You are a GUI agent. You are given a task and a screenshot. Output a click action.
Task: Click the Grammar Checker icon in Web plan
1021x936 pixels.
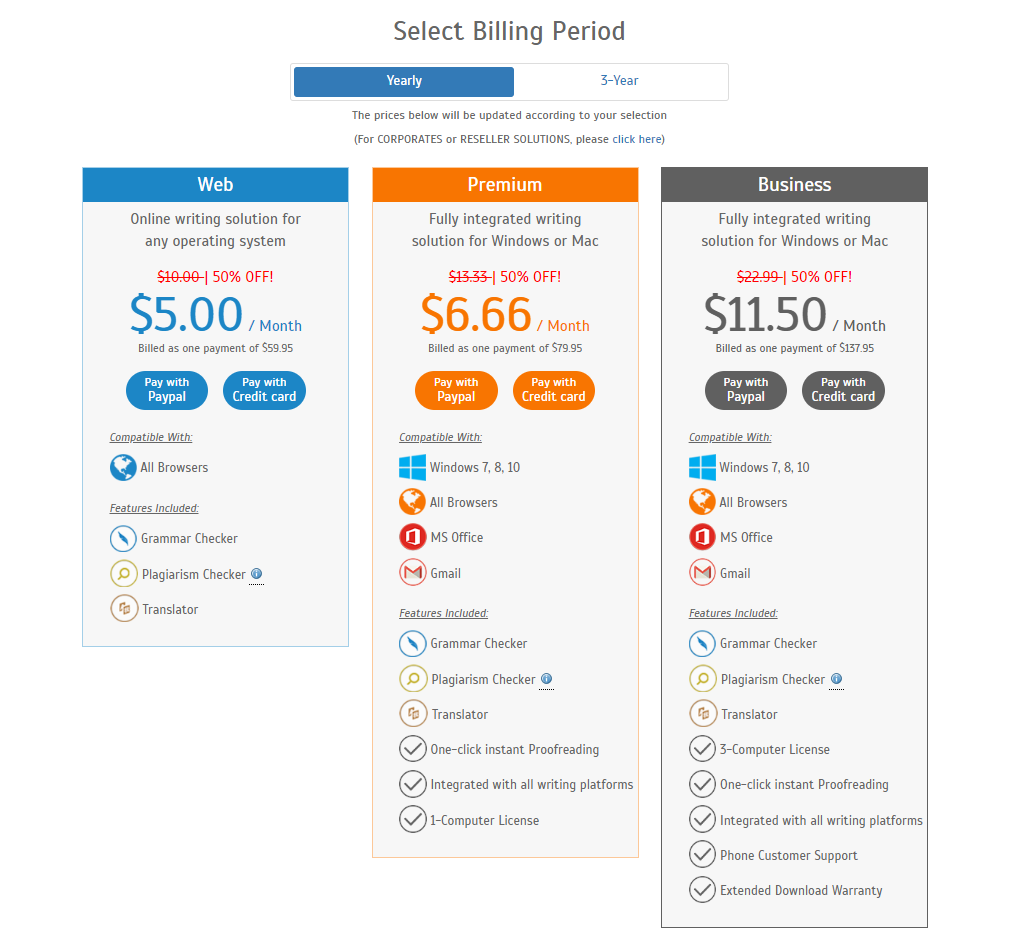(x=123, y=538)
